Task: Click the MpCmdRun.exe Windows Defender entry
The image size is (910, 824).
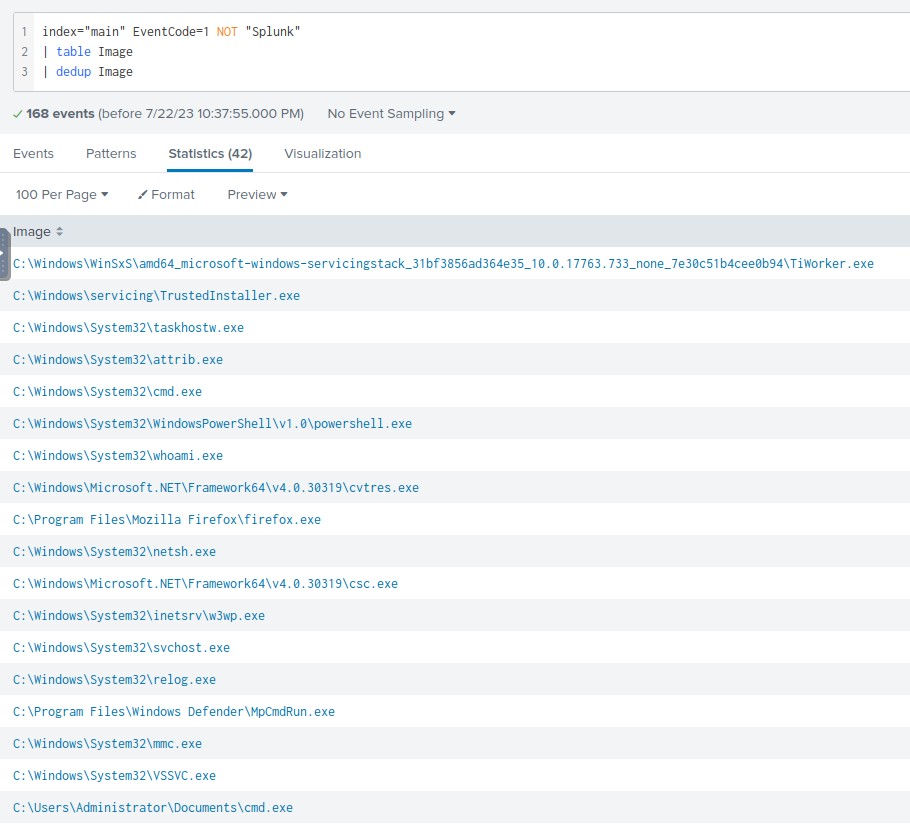Action: (x=174, y=712)
